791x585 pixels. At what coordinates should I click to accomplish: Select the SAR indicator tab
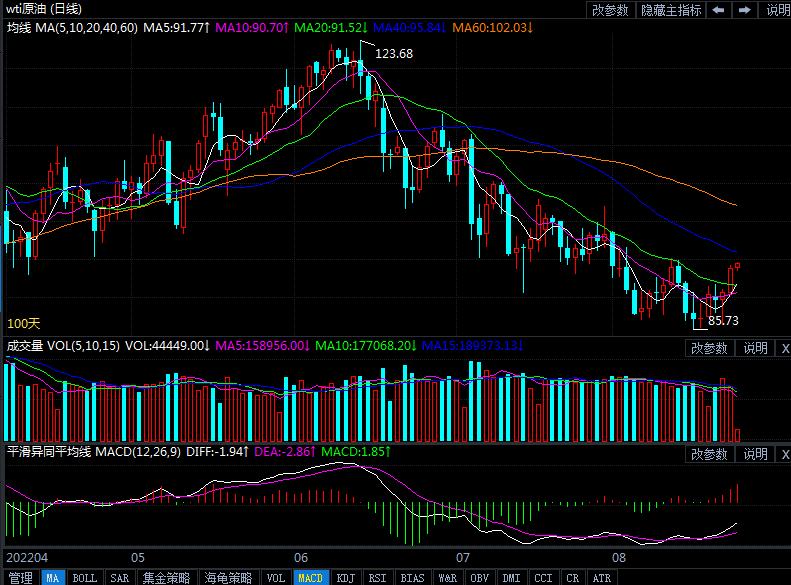click(119, 578)
